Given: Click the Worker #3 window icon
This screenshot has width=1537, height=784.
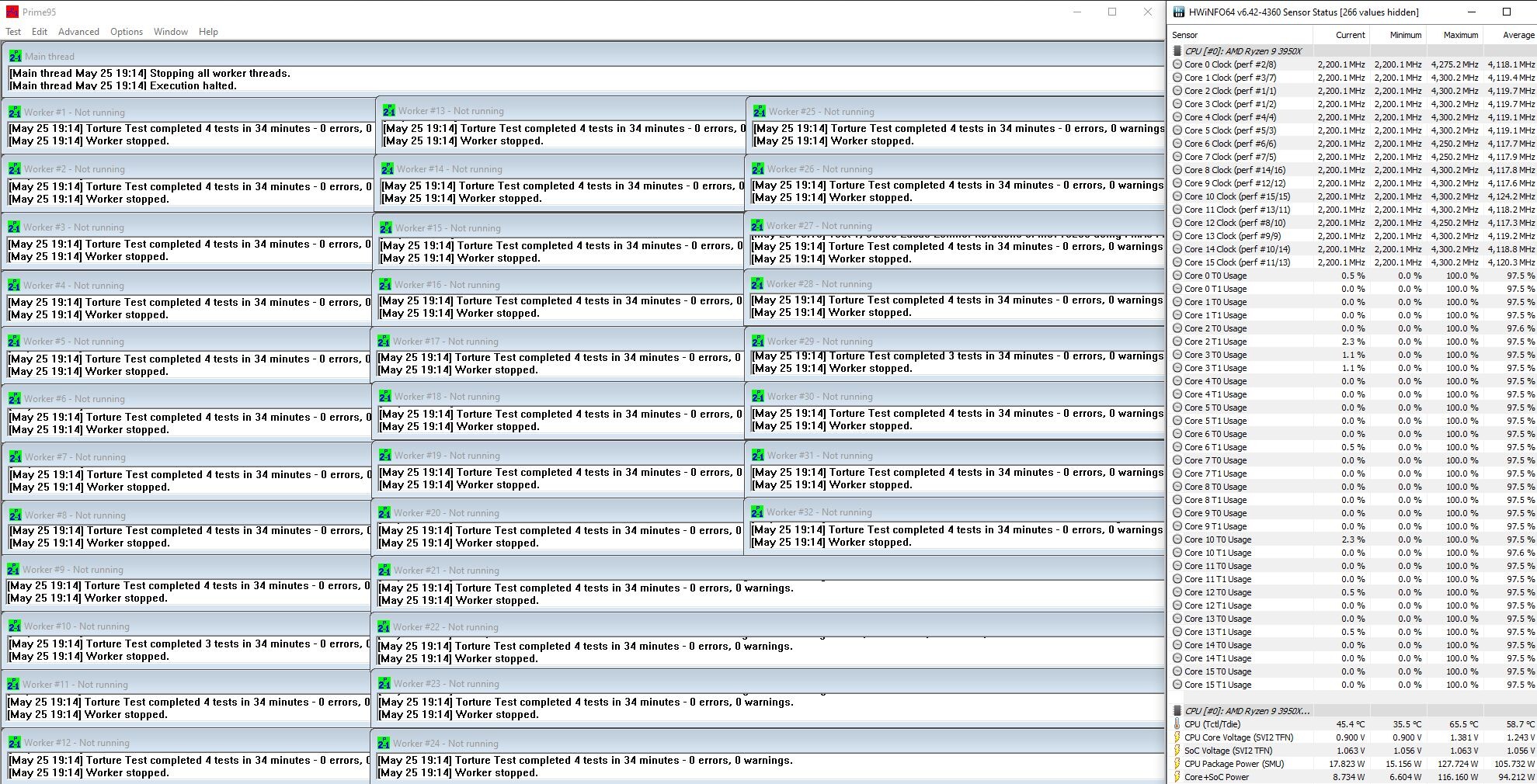Looking at the screenshot, I should 14,227.
